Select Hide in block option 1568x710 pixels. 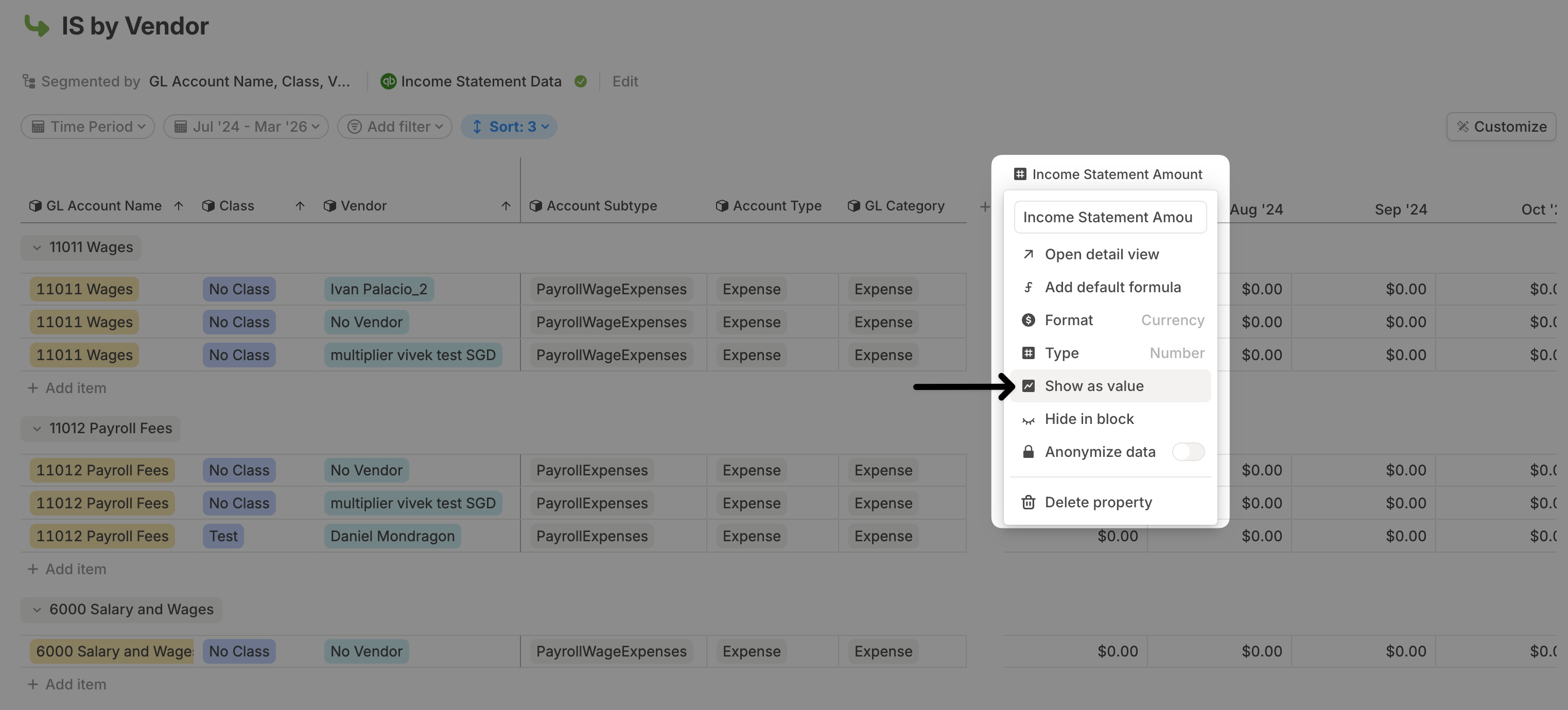pos(1089,419)
